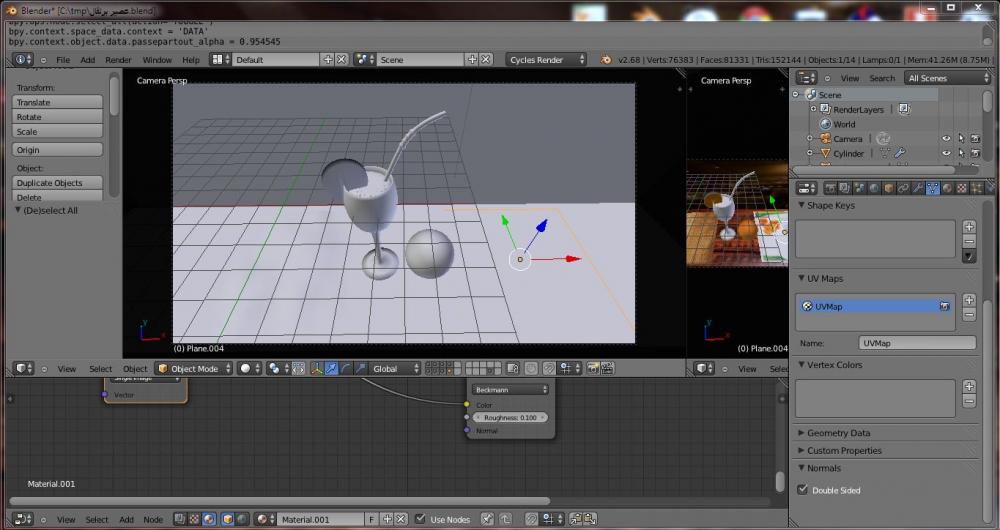Open the World properties tab

(873, 188)
